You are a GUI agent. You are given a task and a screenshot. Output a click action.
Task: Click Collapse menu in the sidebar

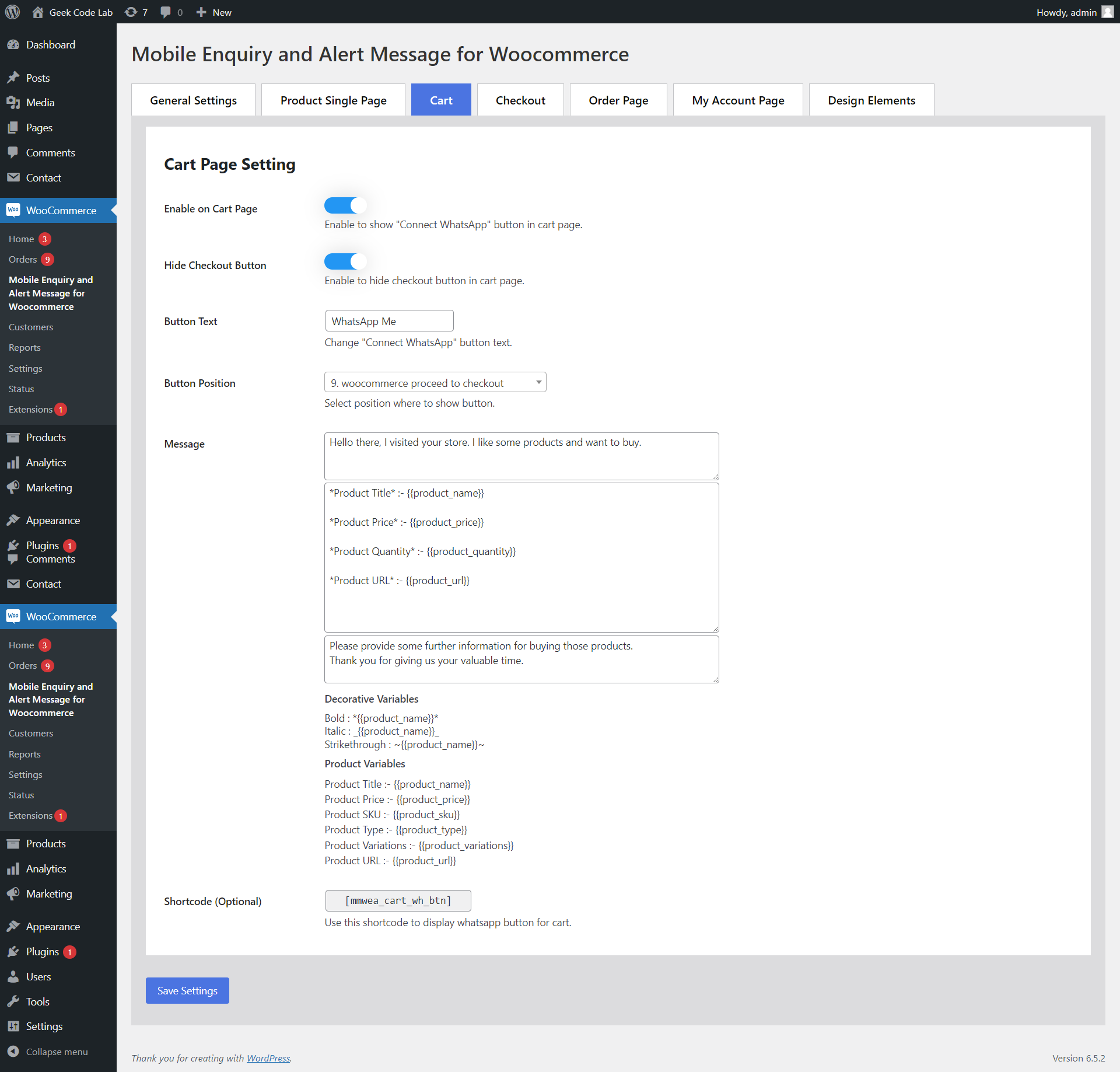point(57,1052)
